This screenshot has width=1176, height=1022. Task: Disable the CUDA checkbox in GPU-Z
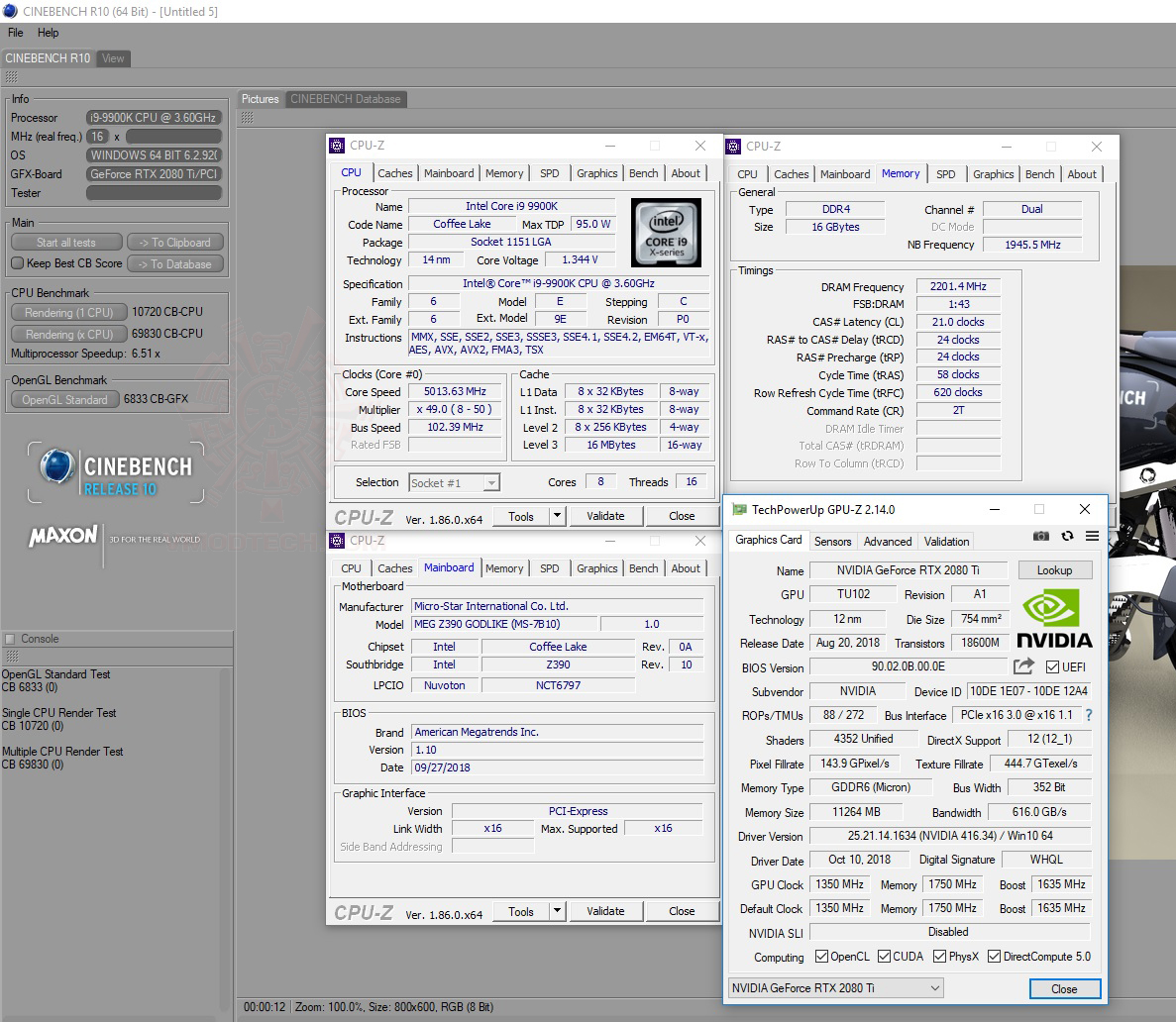(x=885, y=957)
